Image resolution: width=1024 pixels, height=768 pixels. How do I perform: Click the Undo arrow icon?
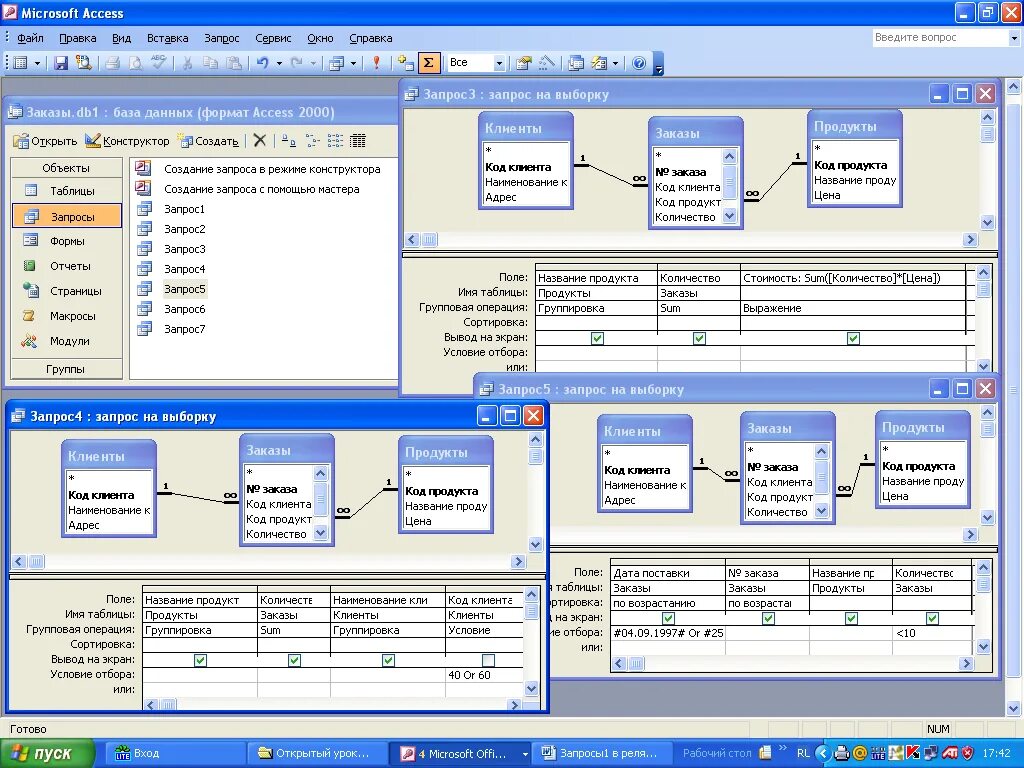pos(263,63)
